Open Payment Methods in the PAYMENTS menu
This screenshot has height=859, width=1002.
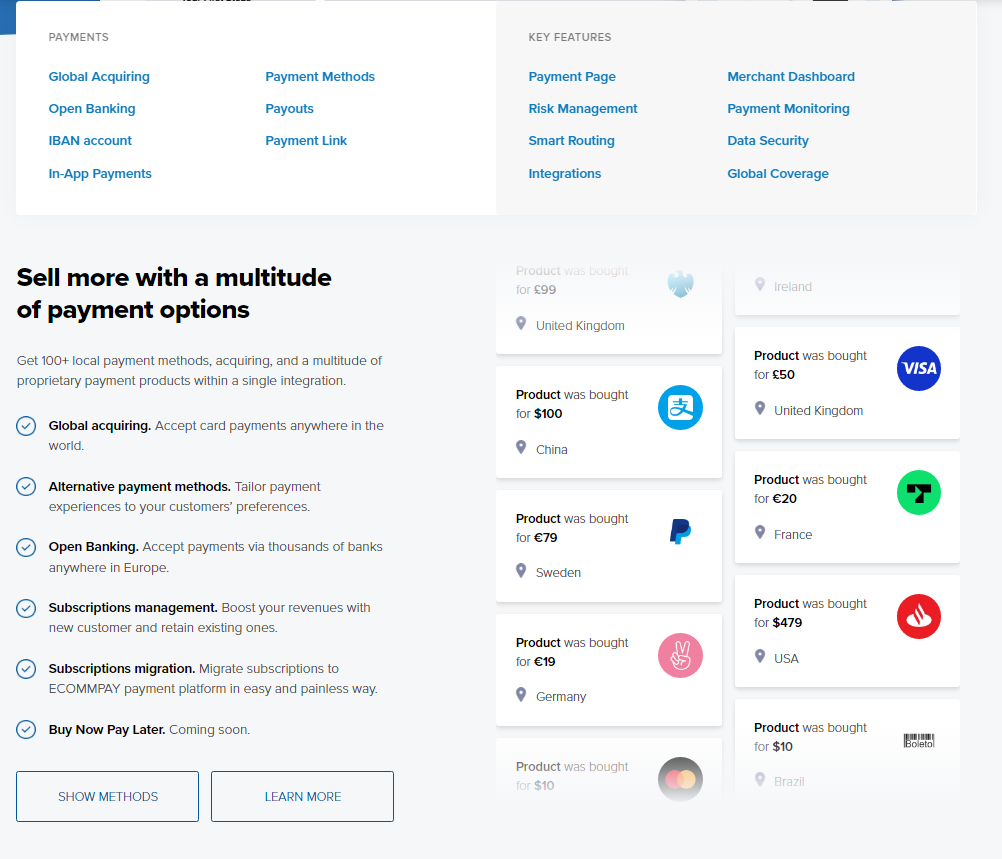pyautogui.click(x=320, y=76)
